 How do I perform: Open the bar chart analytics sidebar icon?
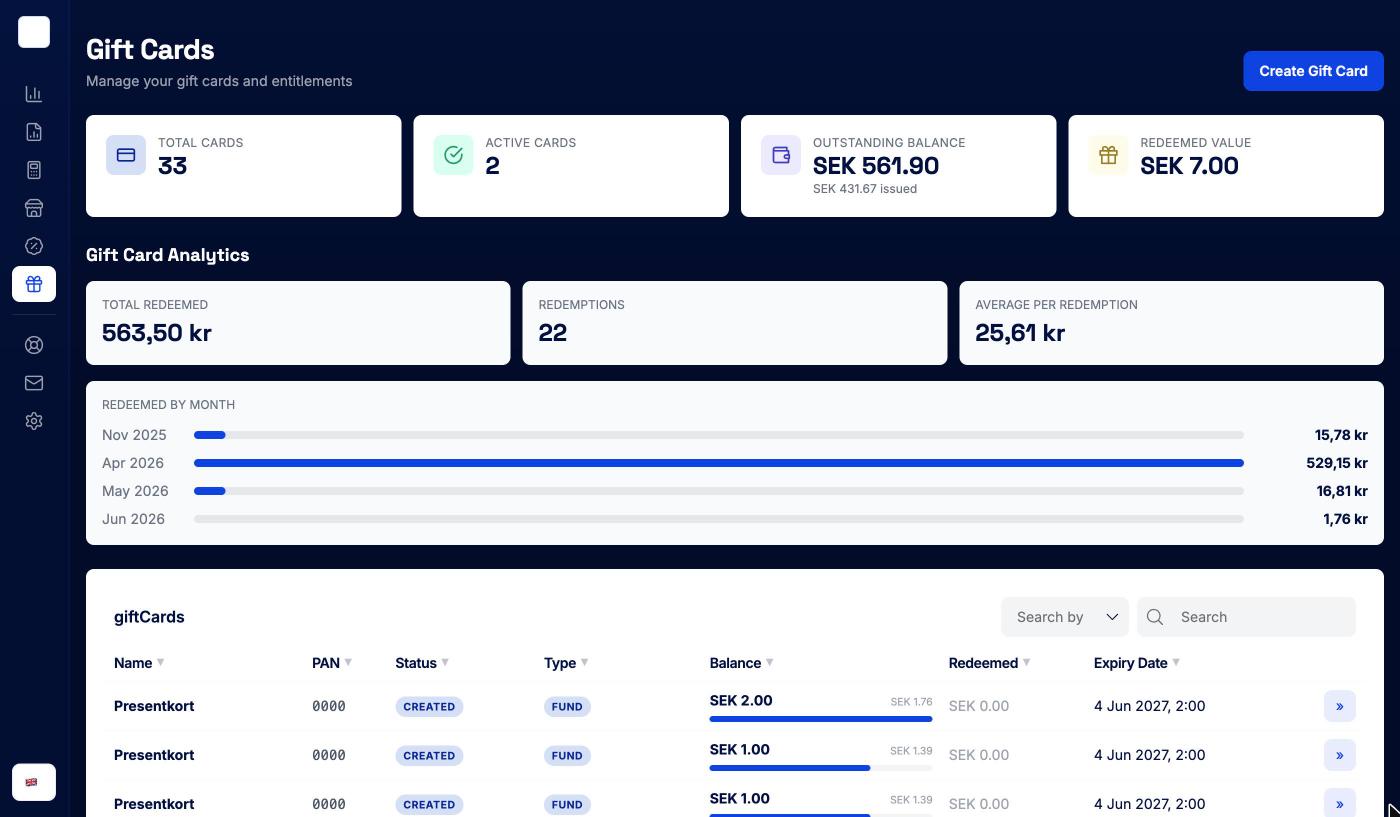click(x=34, y=94)
